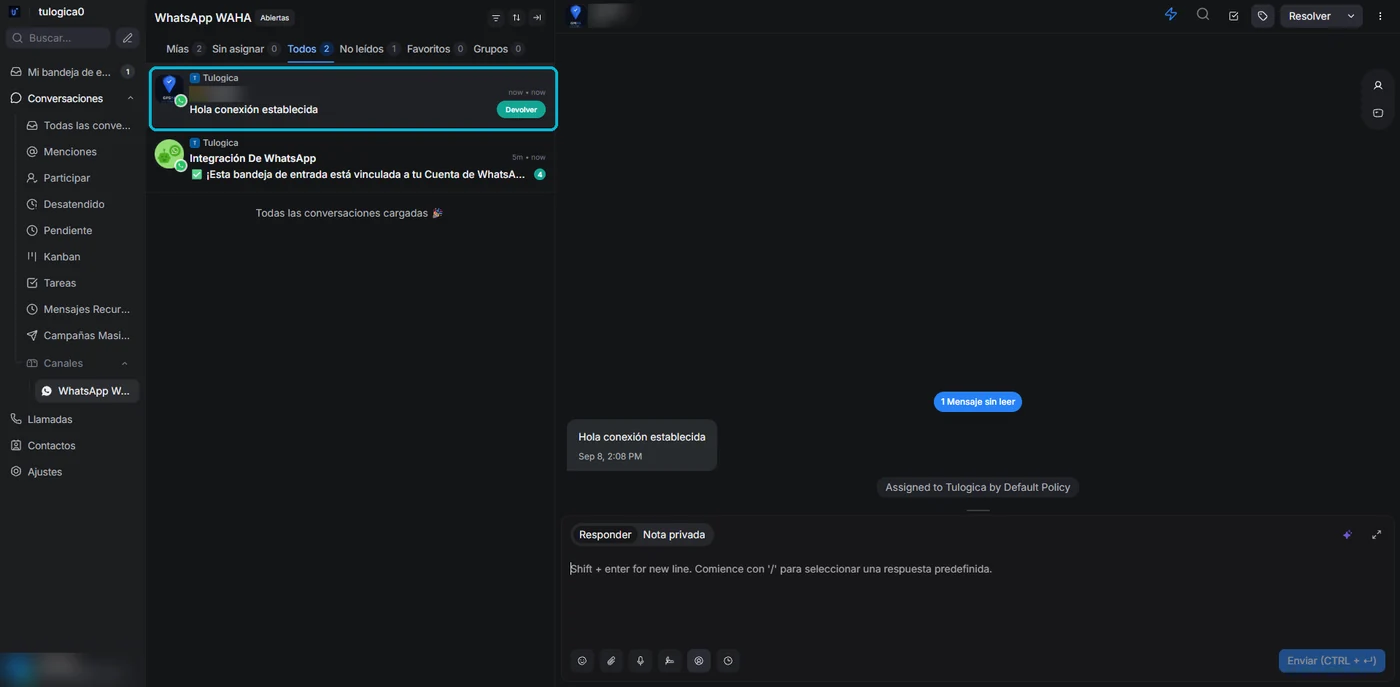
Task: Collapse the Conversaciones section chevron
Action: click(130, 98)
